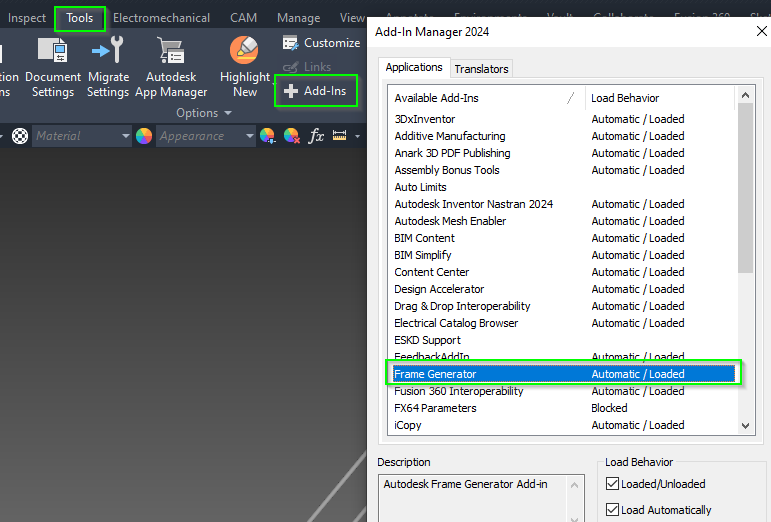This screenshot has height=522, width=771.
Task: Click the adjust appearance icon
Action: pyautogui.click(x=267, y=136)
